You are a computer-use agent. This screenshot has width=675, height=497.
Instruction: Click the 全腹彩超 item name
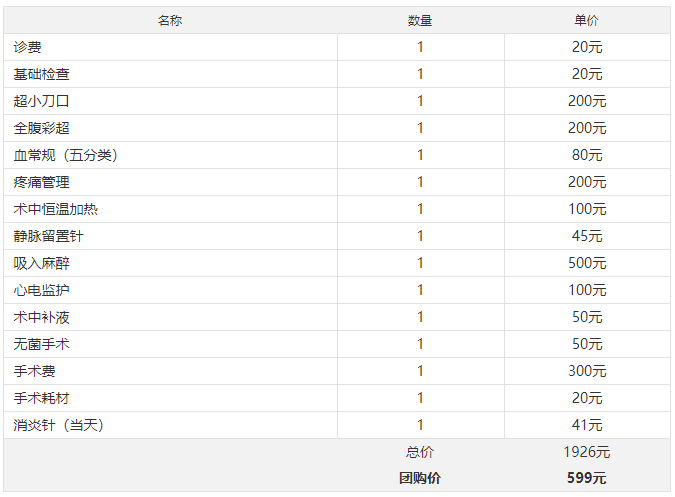pos(41,128)
